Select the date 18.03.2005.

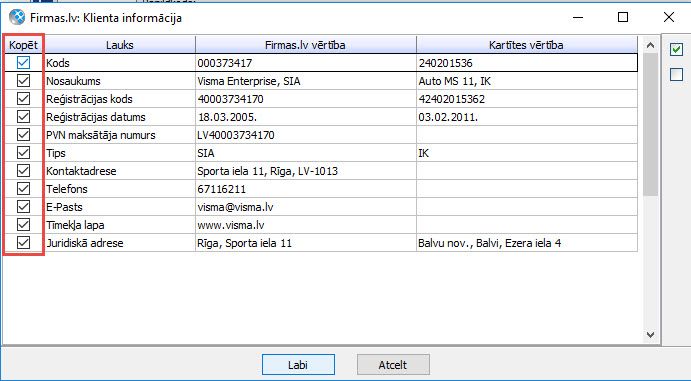[227, 117]
